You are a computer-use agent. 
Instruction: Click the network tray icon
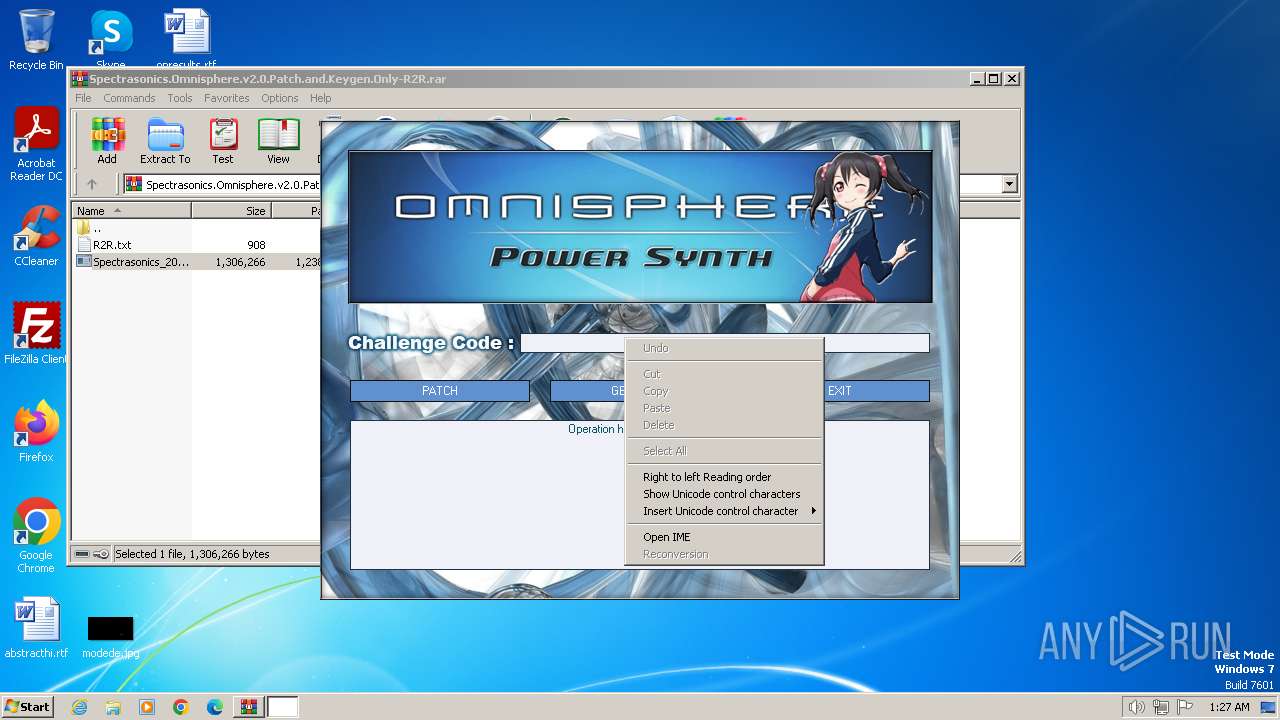[1161, 707]
